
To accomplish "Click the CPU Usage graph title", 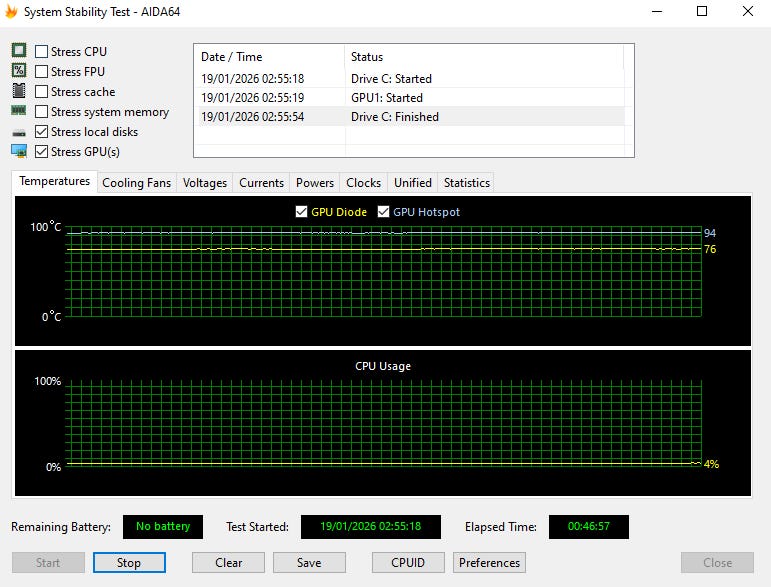I will pos(383,366).
